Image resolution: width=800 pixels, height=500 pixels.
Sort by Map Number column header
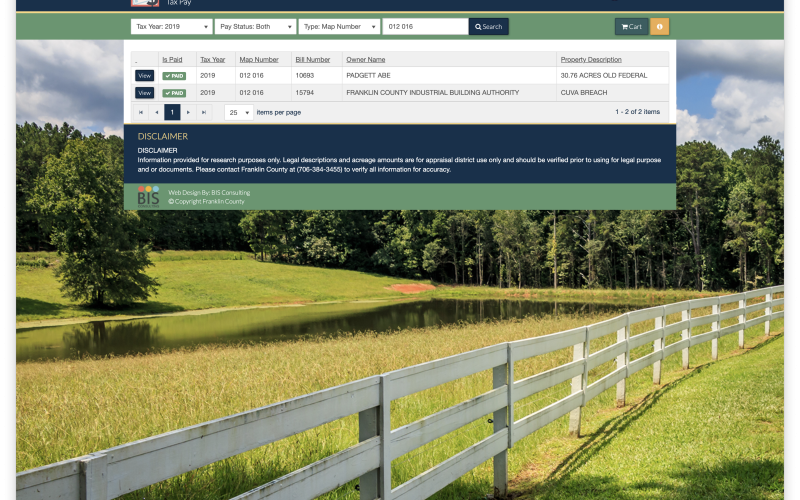(x=259, y=60)
